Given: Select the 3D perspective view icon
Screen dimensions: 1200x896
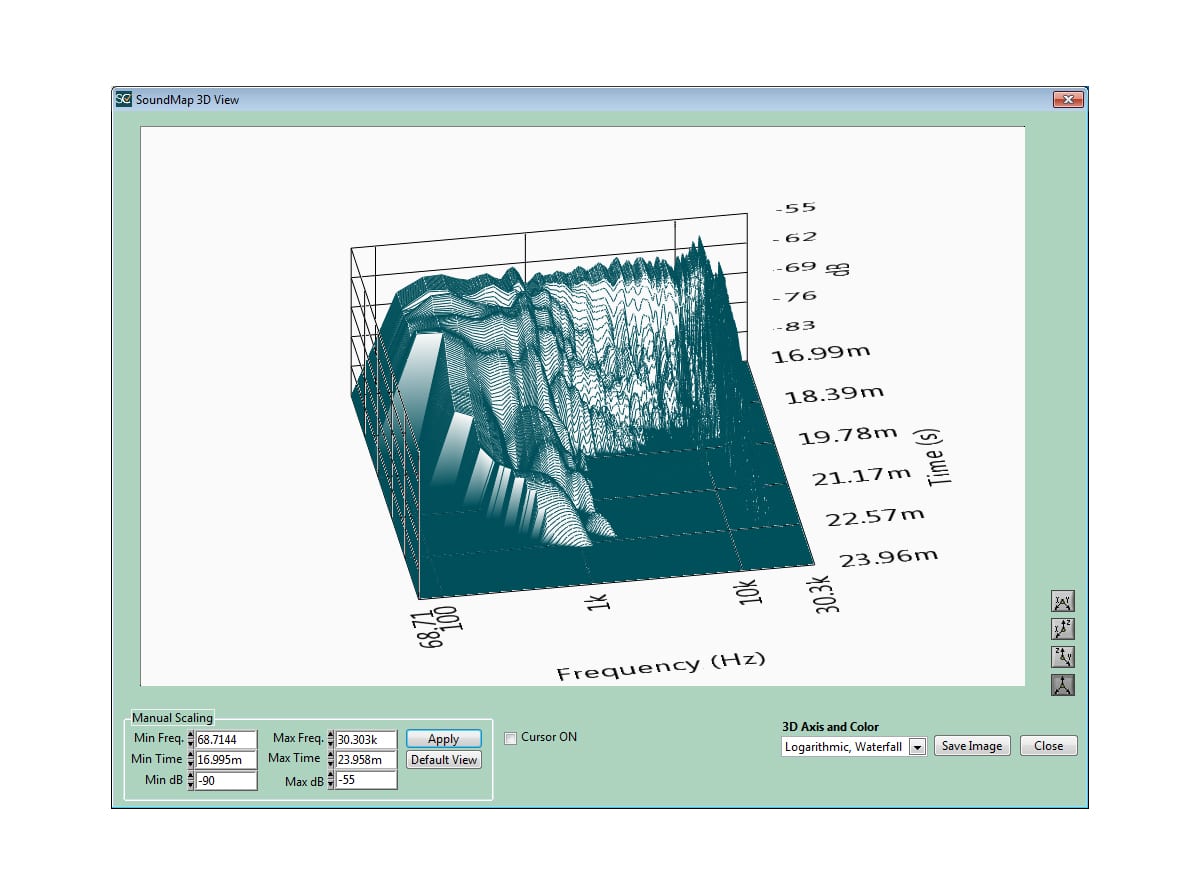Looking at the screenshot, I should point(1062,685).
